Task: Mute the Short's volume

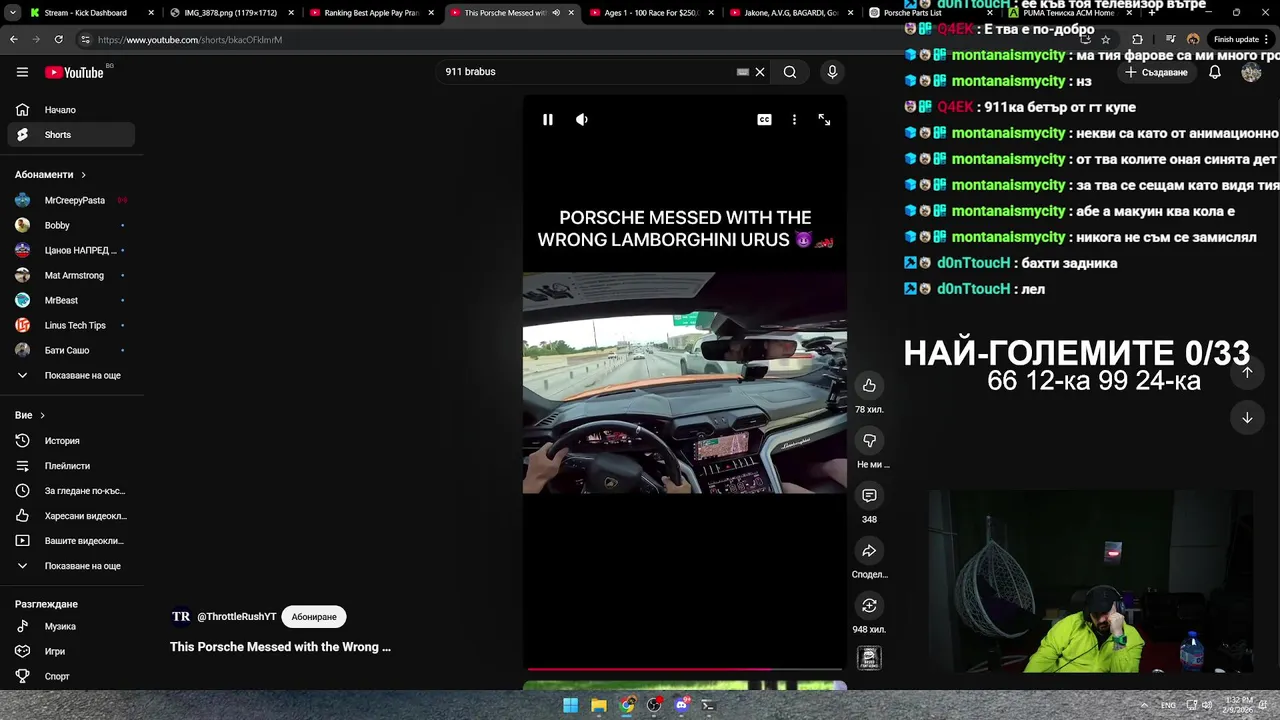Action: 582,119
